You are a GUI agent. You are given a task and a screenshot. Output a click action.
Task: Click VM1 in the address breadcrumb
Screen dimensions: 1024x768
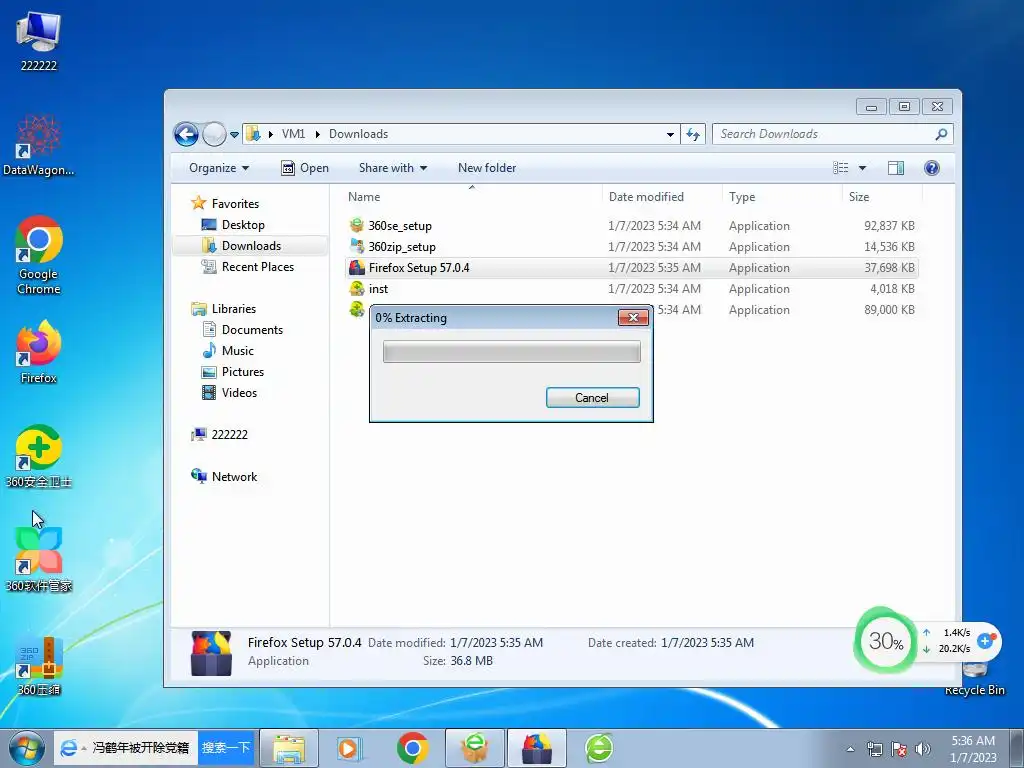coord(293,134)
